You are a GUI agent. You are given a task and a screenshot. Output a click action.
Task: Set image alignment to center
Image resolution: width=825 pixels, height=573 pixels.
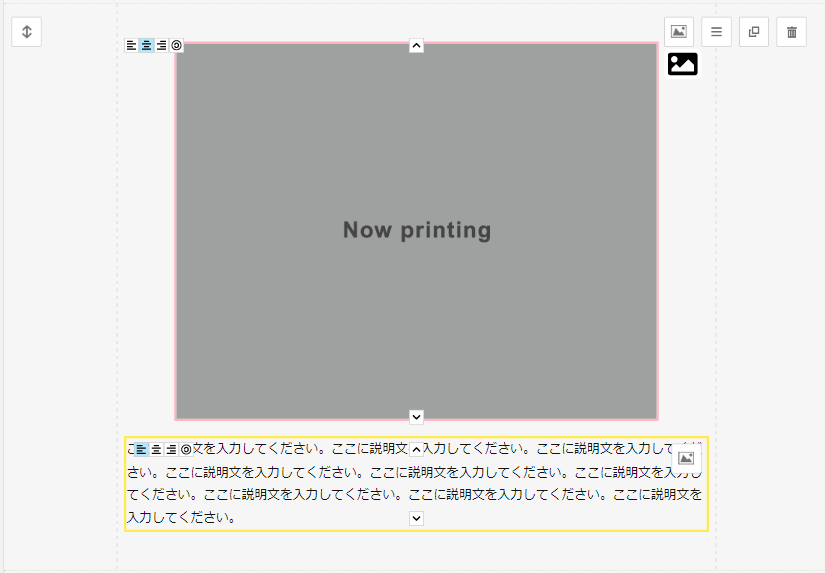point(147,45)
